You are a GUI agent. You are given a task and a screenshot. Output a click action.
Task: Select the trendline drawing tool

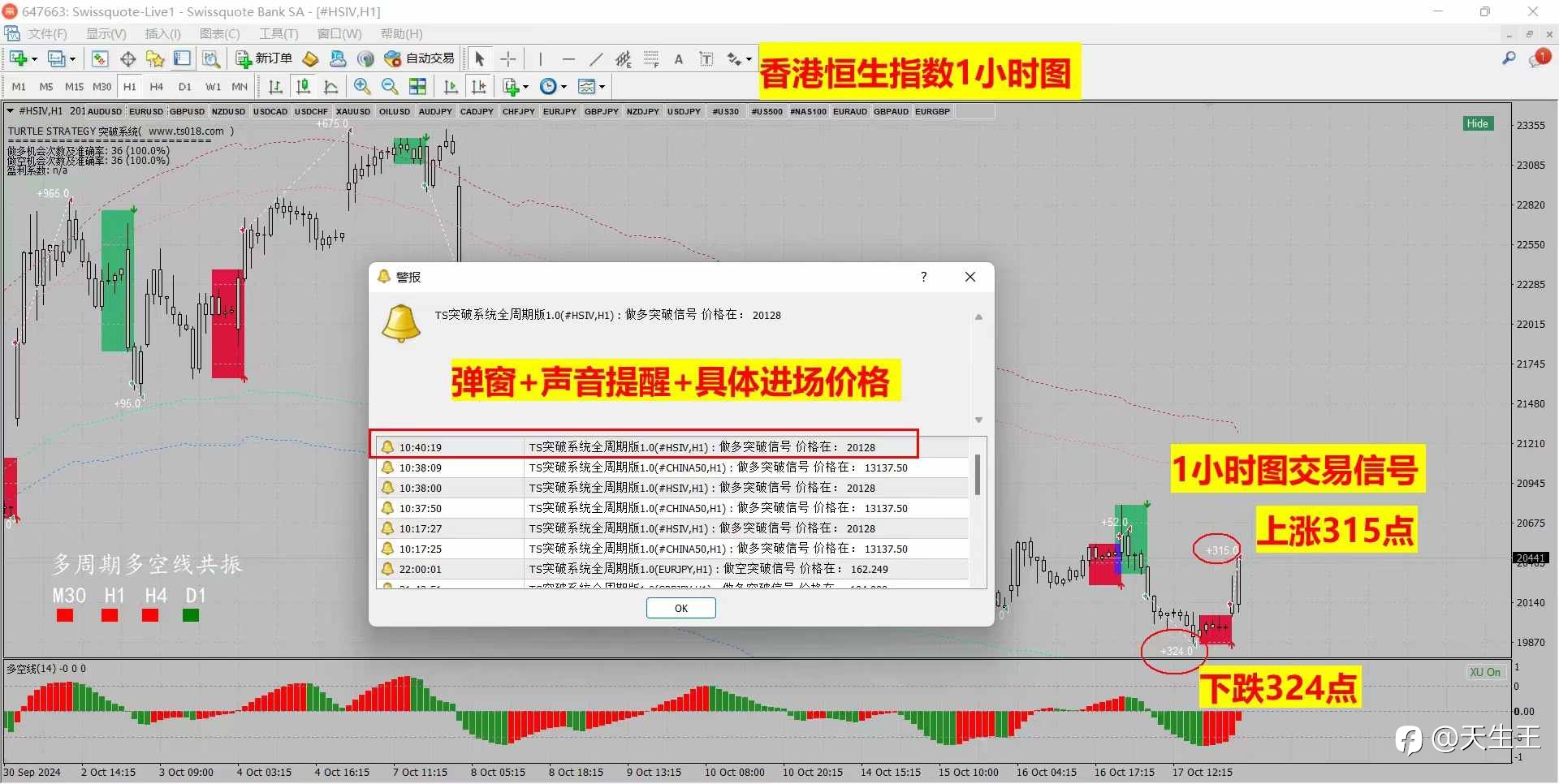[596, 58]
